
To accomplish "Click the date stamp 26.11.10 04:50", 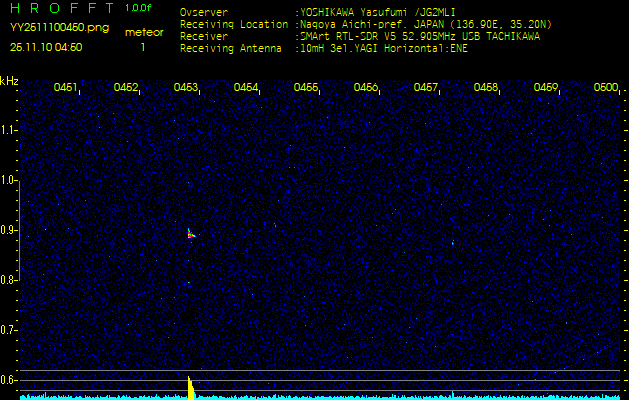I will tap(46, 46).
